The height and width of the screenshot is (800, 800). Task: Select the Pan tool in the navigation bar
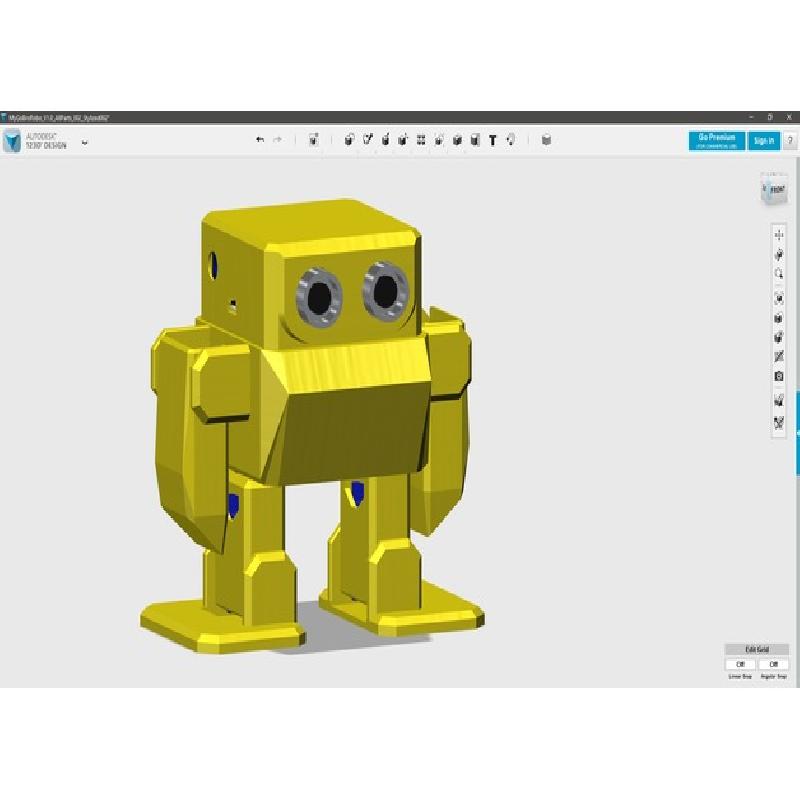(x=779, y=234)
